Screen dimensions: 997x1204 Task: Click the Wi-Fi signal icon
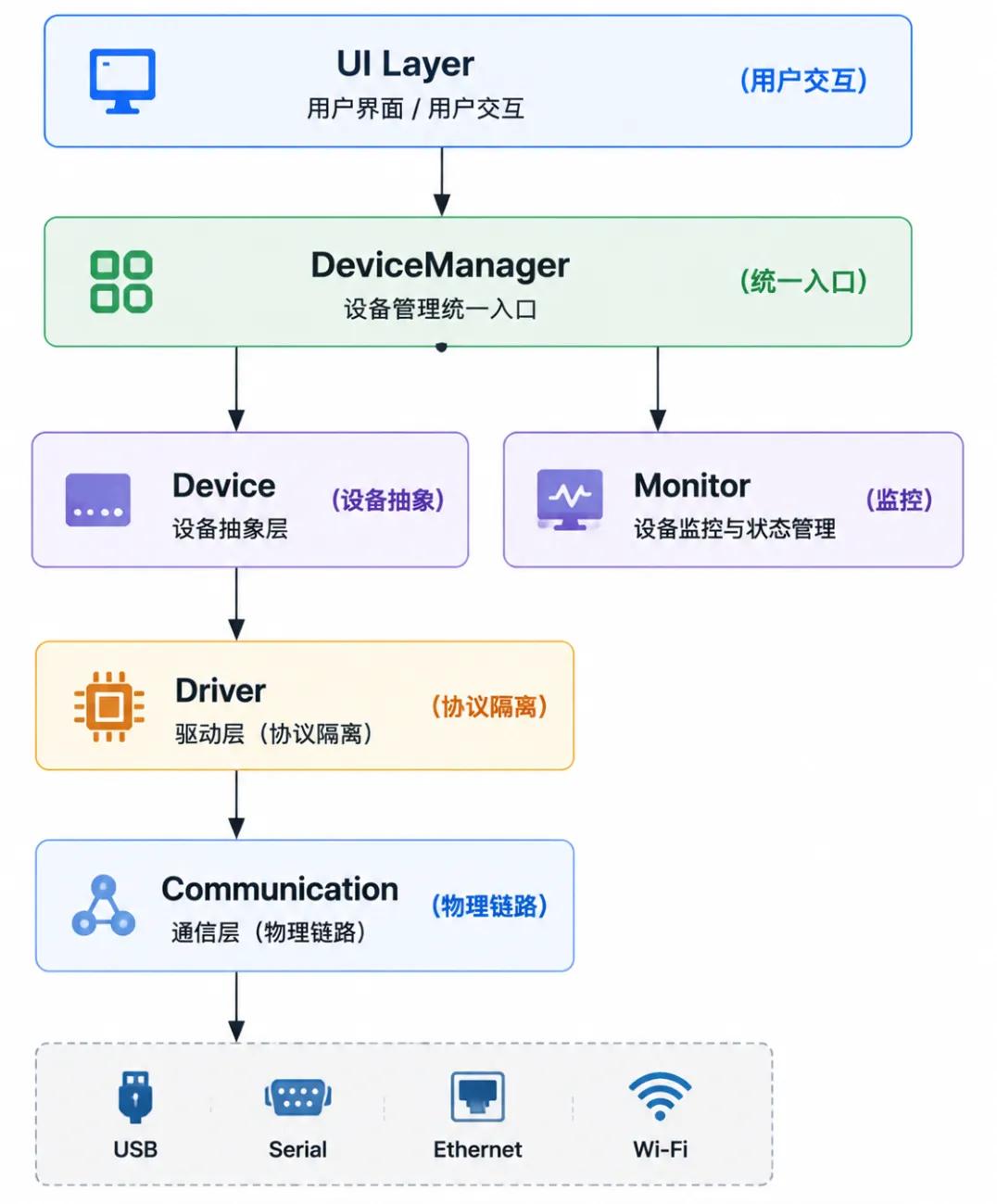(x=661, y=1097)
